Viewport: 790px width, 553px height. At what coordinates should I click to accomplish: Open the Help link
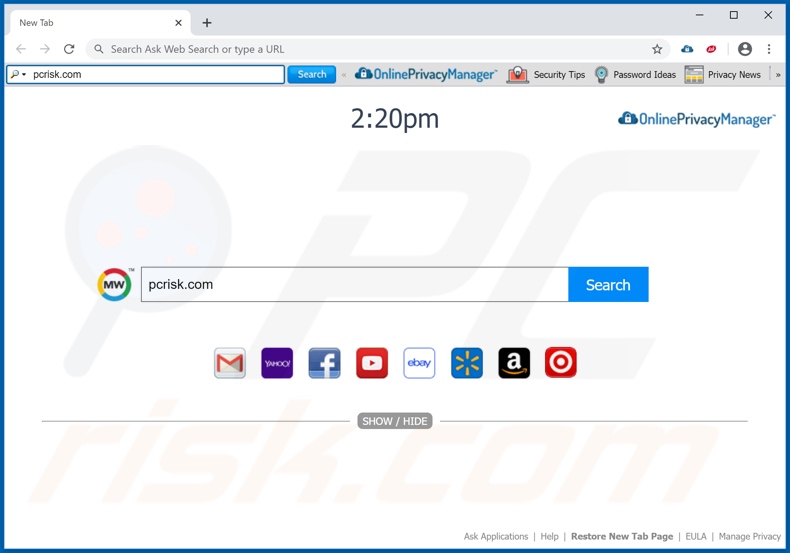tap(549, 536)
